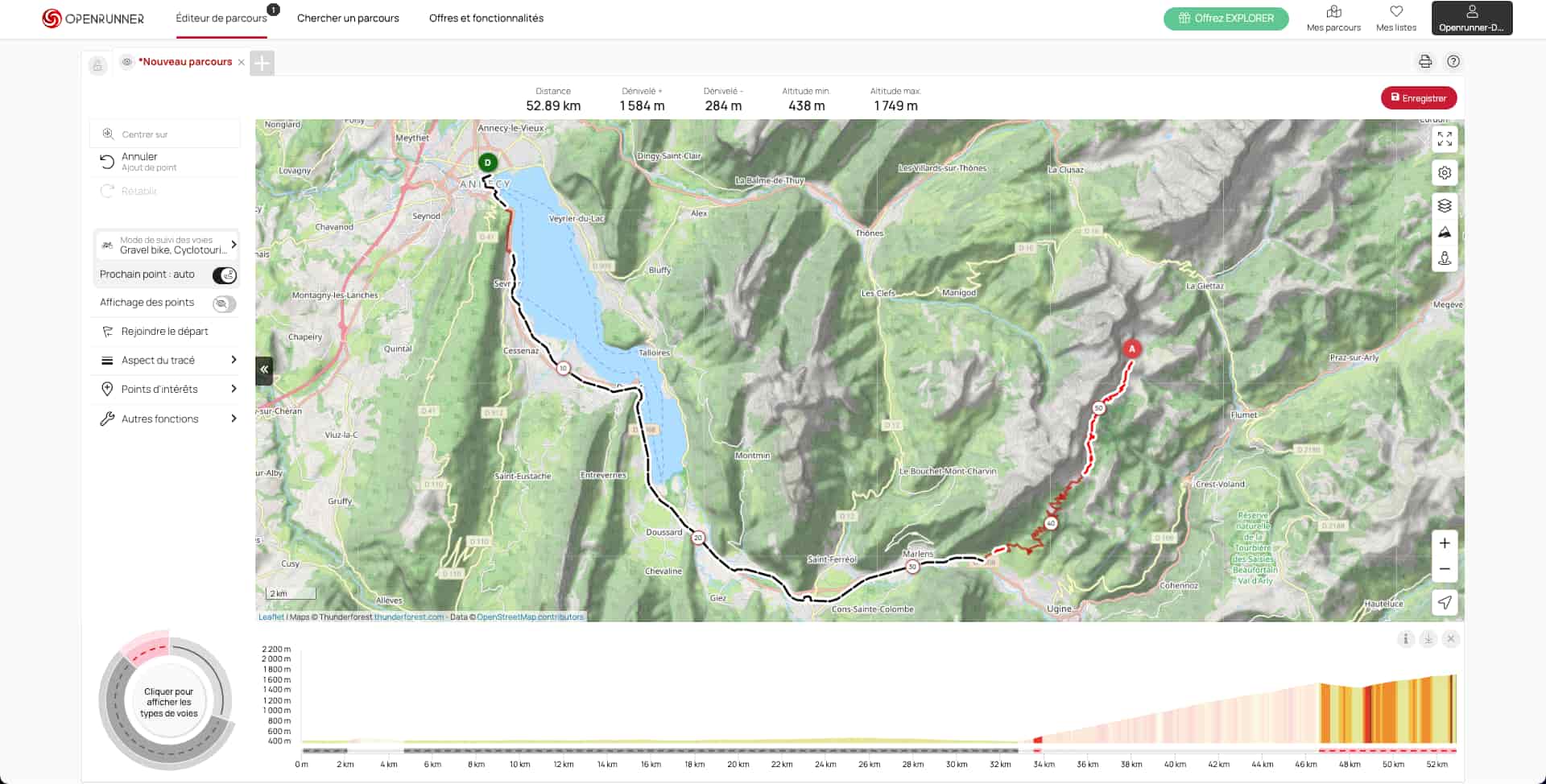Zoom in on the map
This screenshot has height=784, width=1546.
[x=1445, y=543]
